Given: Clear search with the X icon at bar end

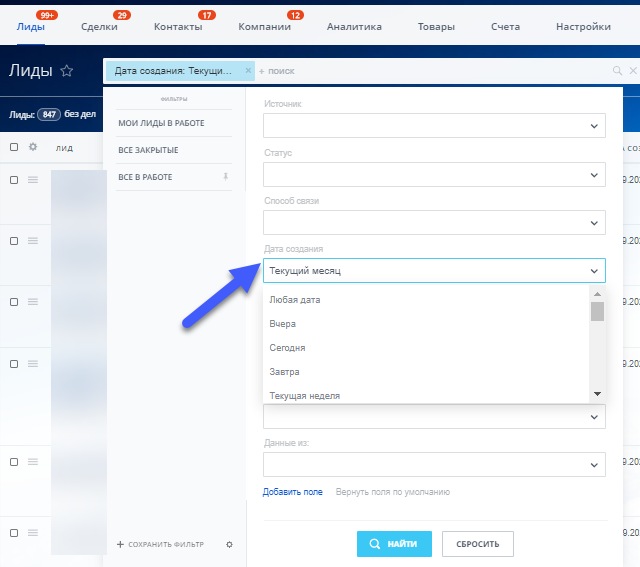Looking at the screenshot, I should 633,71.
